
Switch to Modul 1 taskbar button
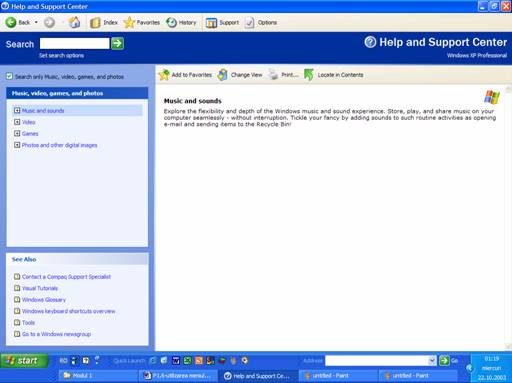[97, 376]
